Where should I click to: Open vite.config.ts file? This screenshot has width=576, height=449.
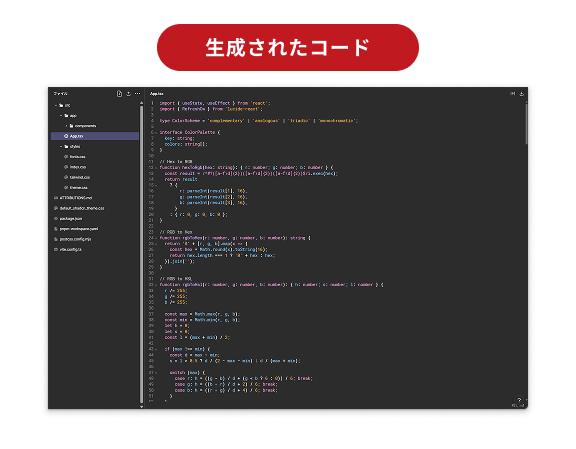[68, 249]
